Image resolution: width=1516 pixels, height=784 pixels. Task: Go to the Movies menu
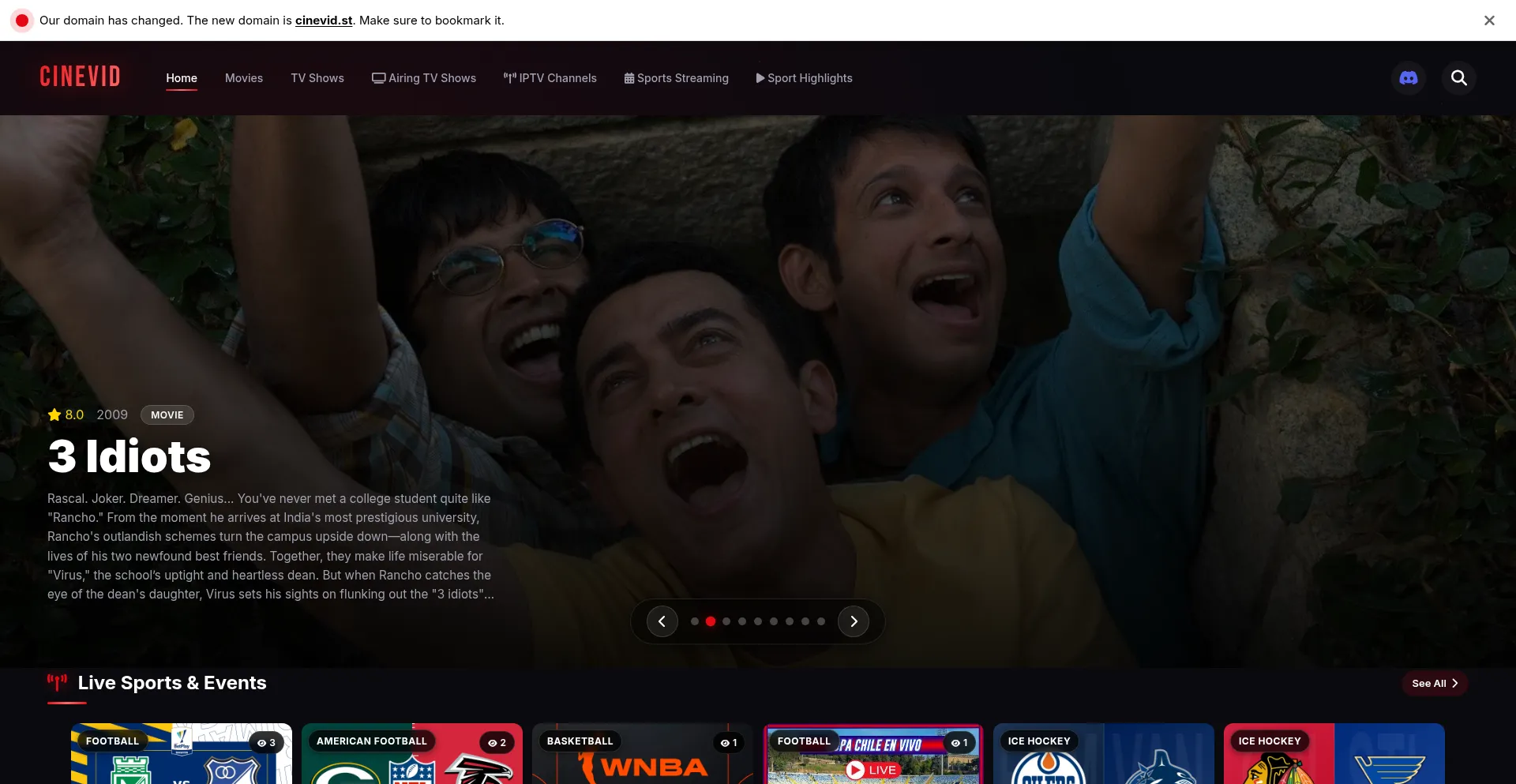pos(244,78)
